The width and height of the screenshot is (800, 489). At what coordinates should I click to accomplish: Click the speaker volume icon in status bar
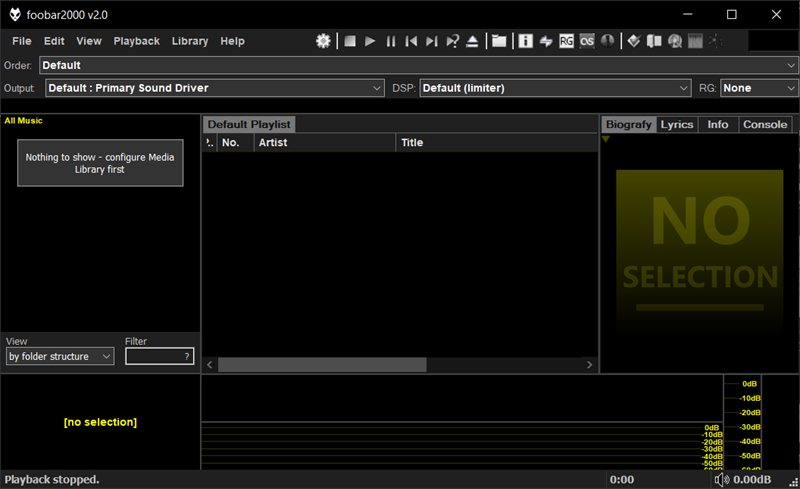722,480
